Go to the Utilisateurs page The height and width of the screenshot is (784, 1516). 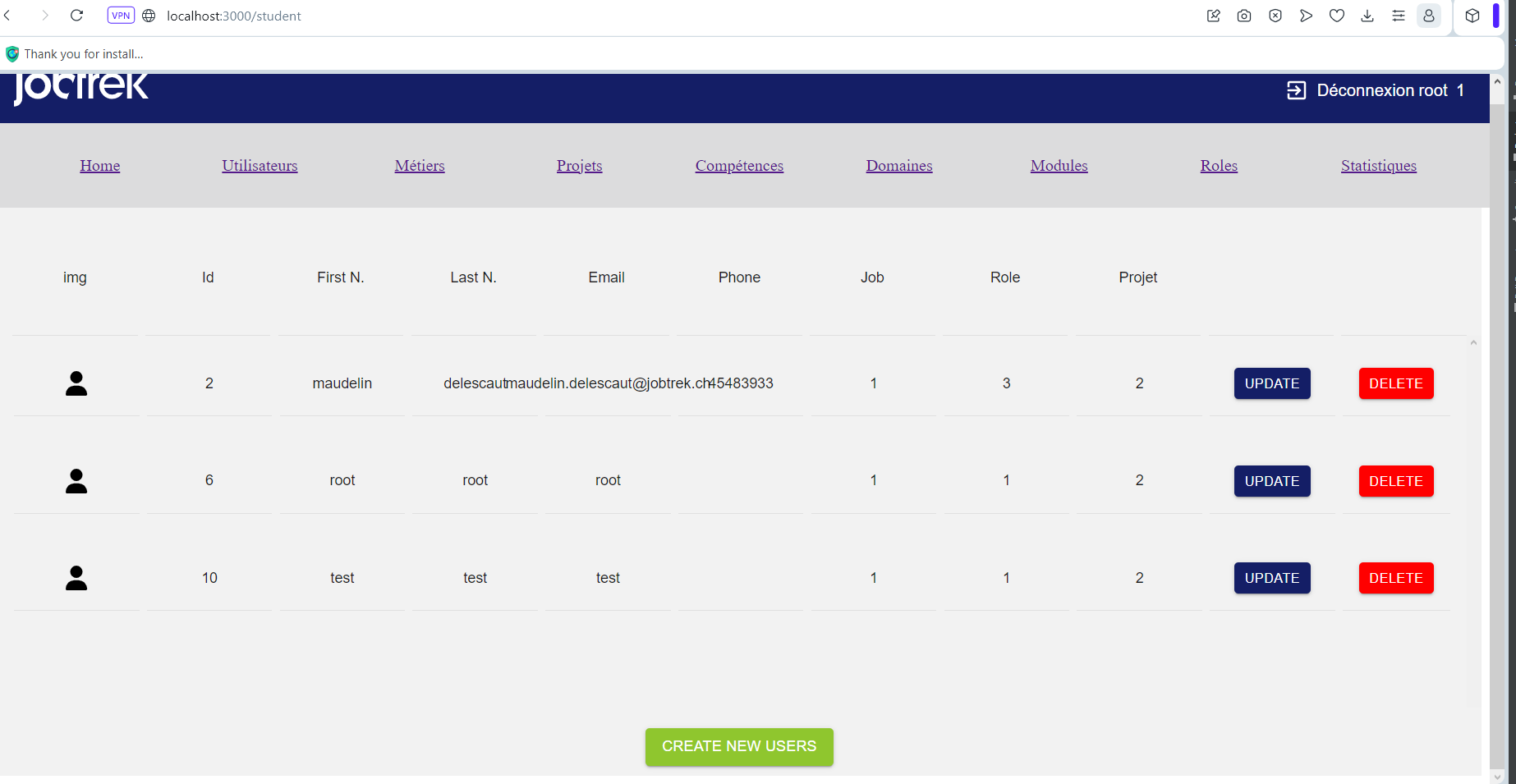click(260, 166)
